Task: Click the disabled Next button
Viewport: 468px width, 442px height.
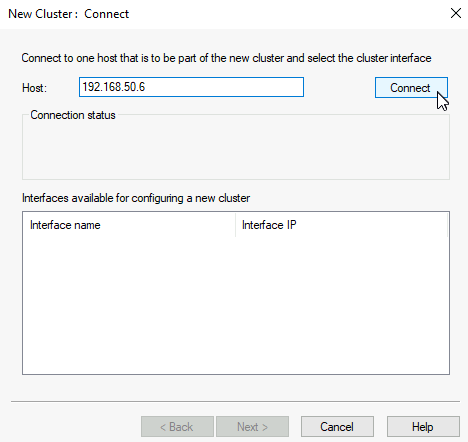Action: 252,427
